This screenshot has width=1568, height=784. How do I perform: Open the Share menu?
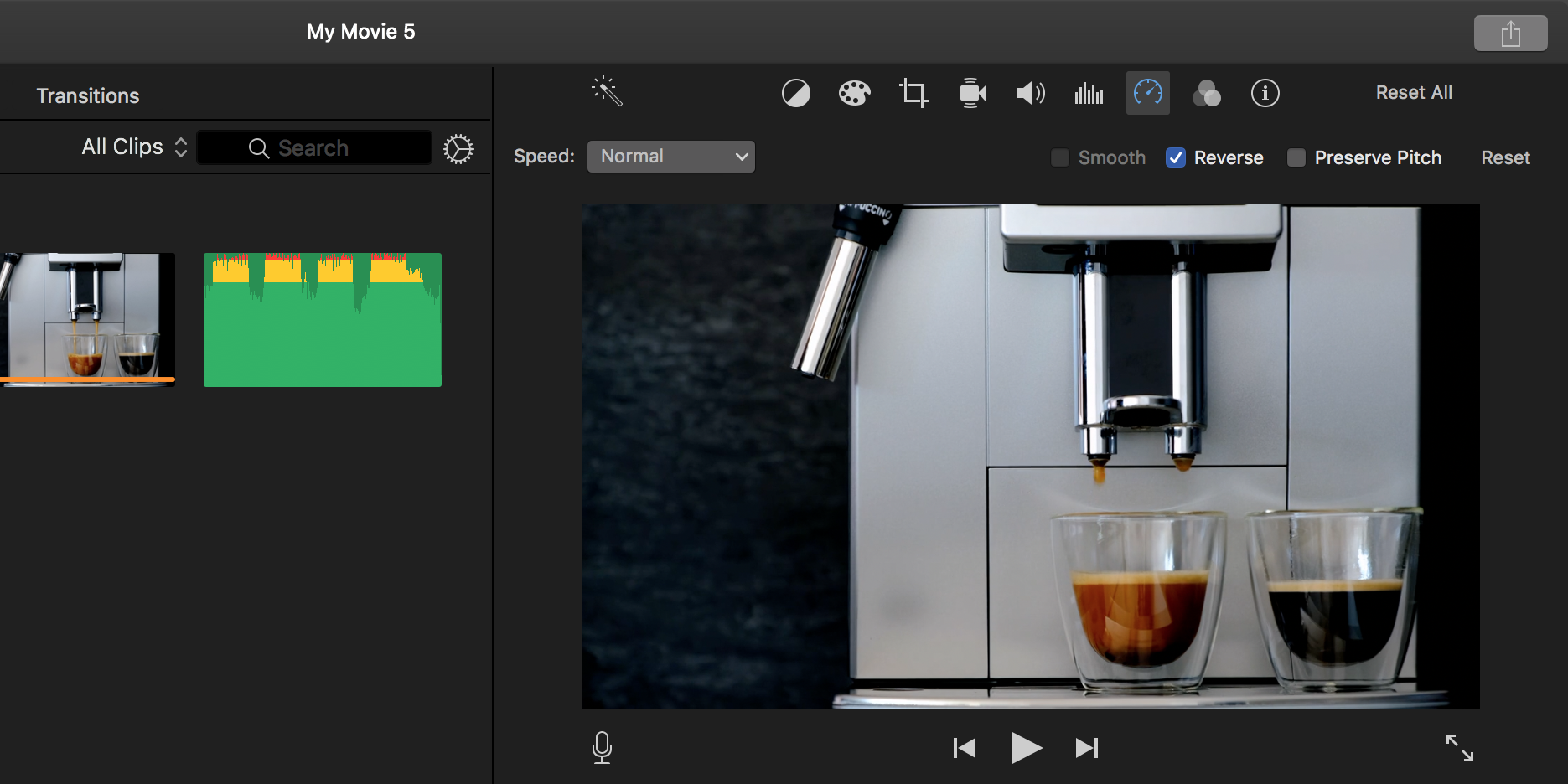[1511, 33]
